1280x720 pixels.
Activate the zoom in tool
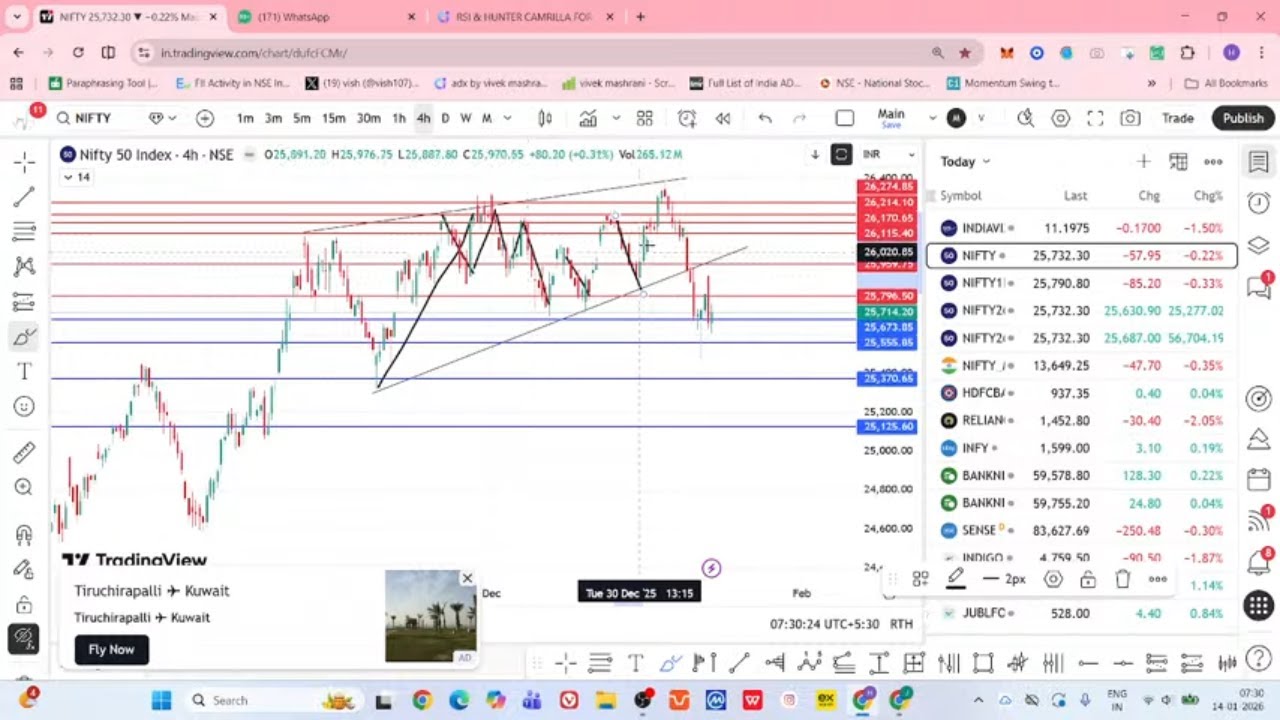[x=24, y=487]
